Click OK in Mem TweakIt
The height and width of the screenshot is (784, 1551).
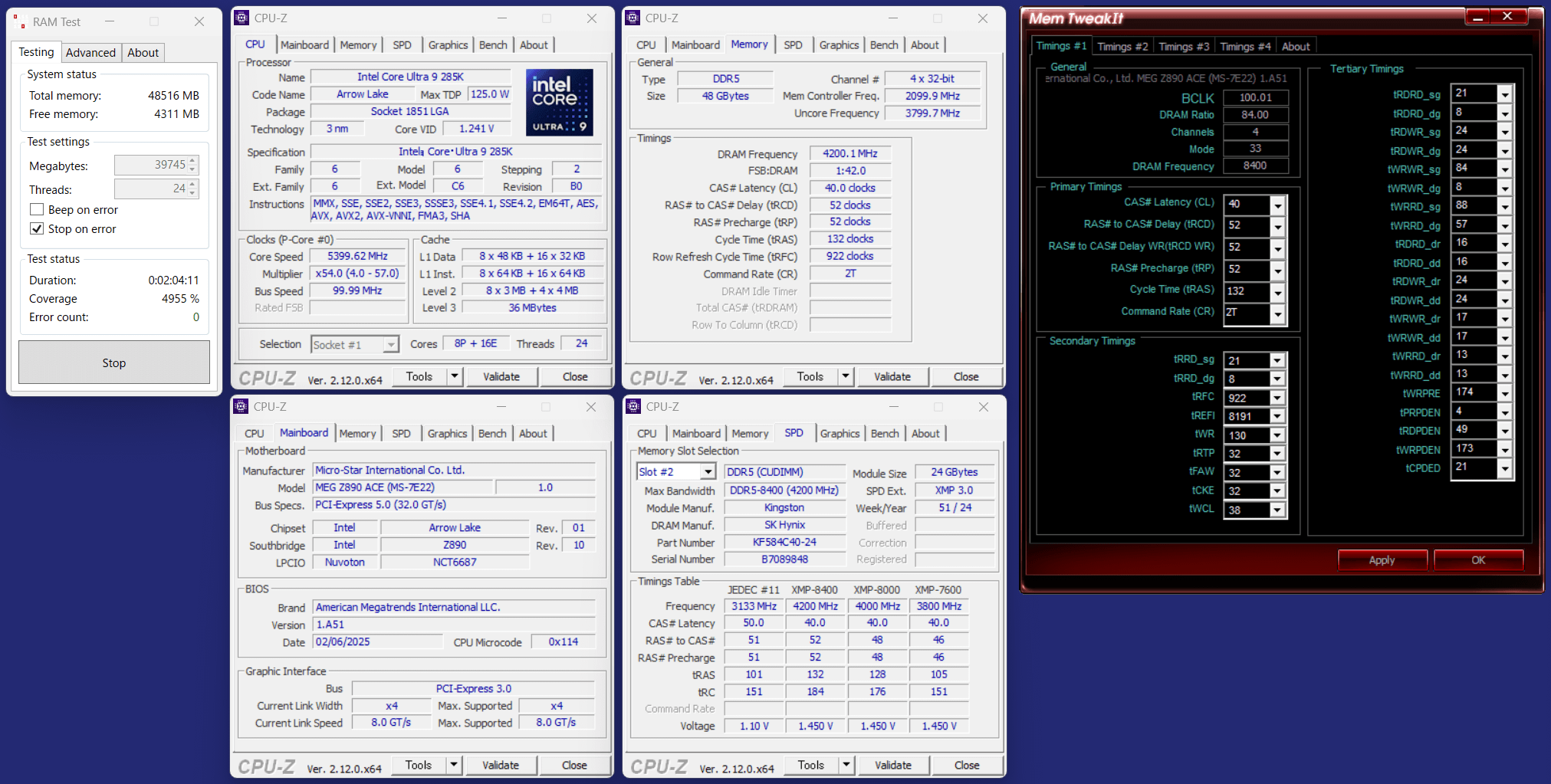(x=1478, y=560)
